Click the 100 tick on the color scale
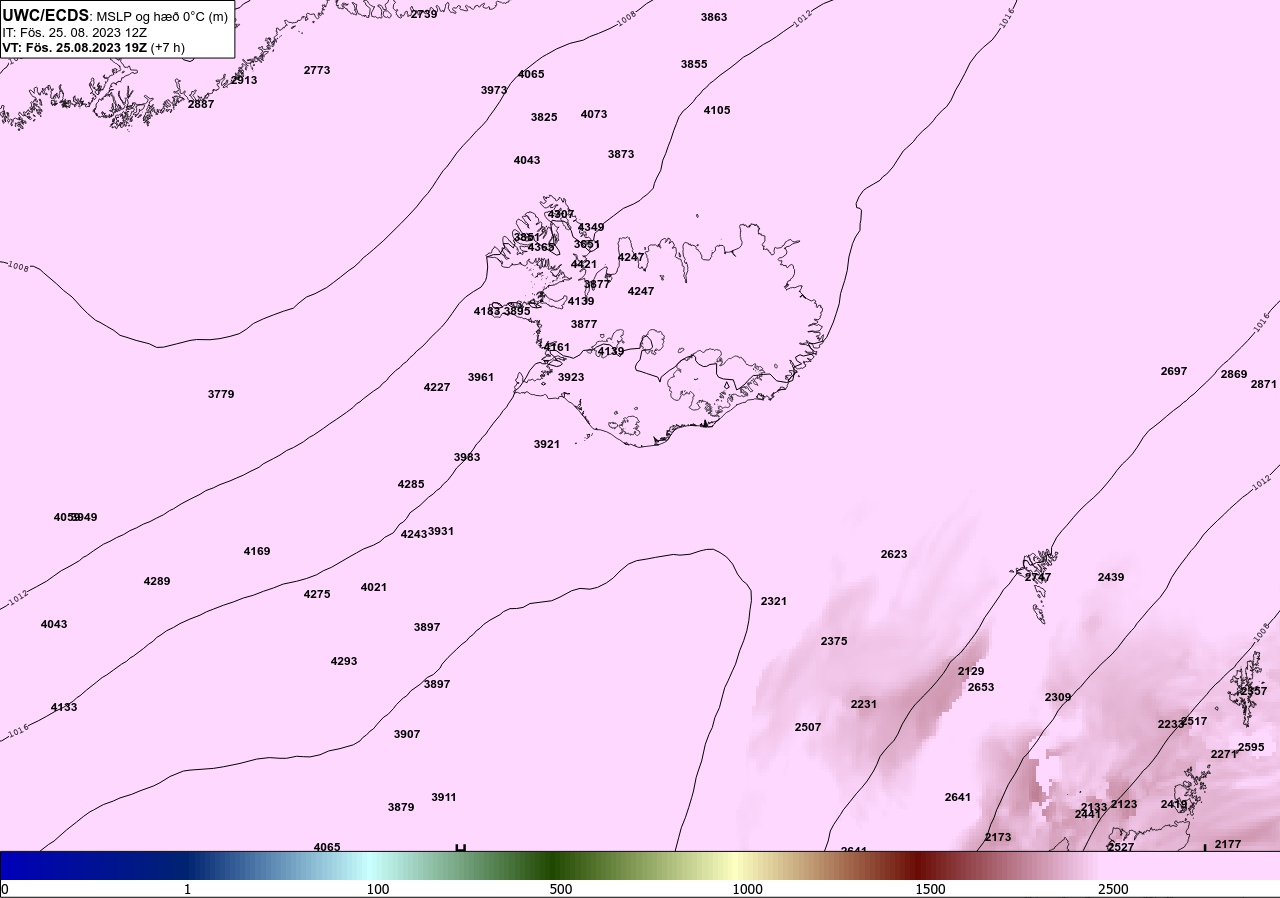The height and width of the screenshot is (898, 1280). click(x=378, y=889)
